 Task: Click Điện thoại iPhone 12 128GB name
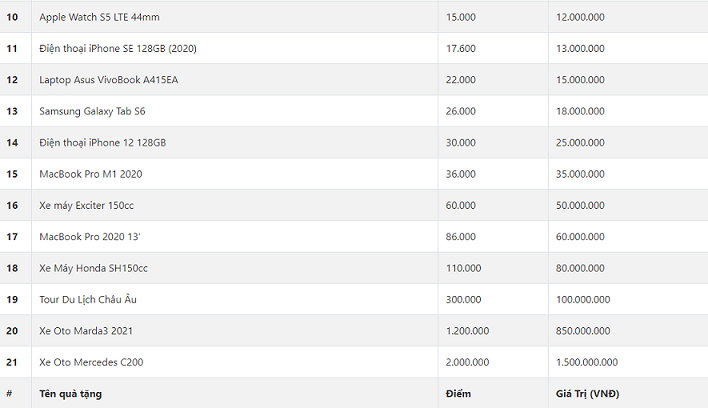[x=102, y=143]
